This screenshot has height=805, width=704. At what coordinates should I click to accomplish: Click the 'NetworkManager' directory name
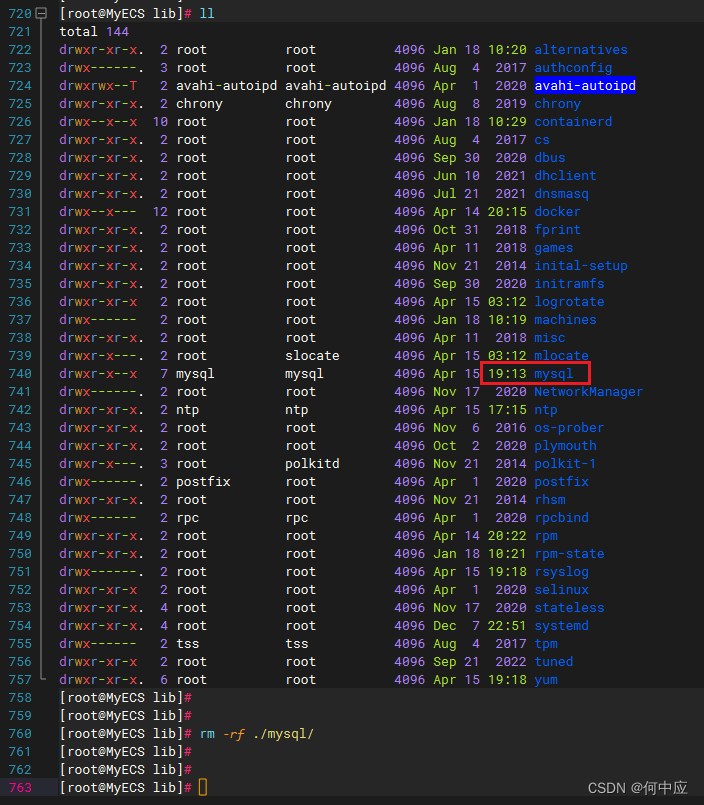588,392
